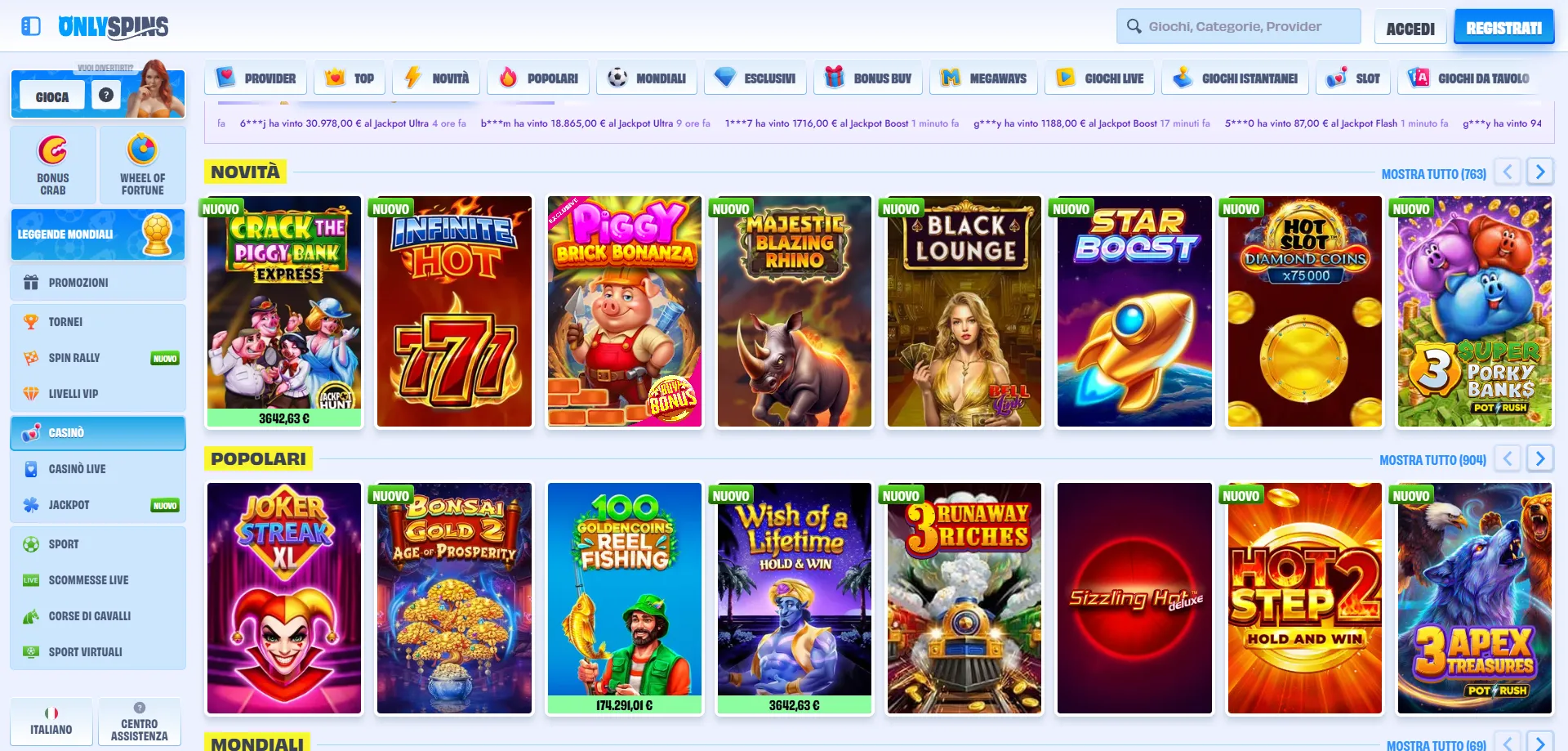This screenshot has height=751, width=1568.
Task: Filter by Provider category
Action: (x=256, y=78)
